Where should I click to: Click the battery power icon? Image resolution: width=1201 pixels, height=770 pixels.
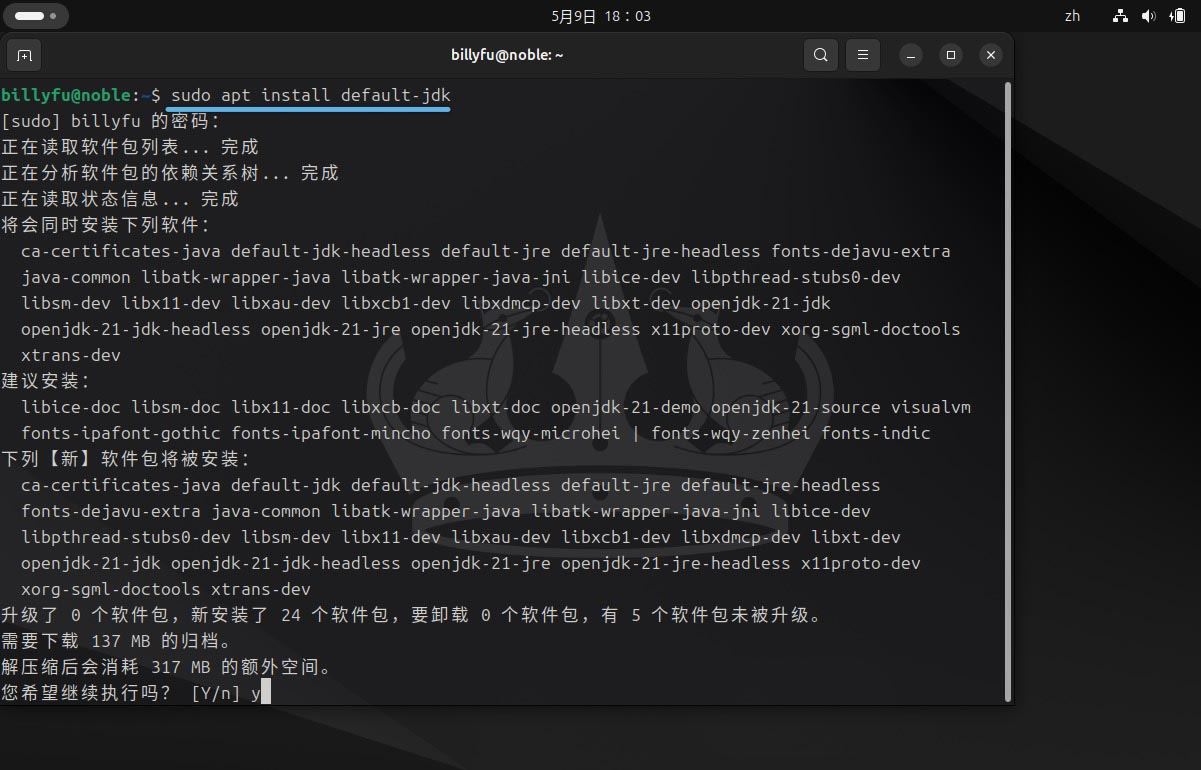1176,16
